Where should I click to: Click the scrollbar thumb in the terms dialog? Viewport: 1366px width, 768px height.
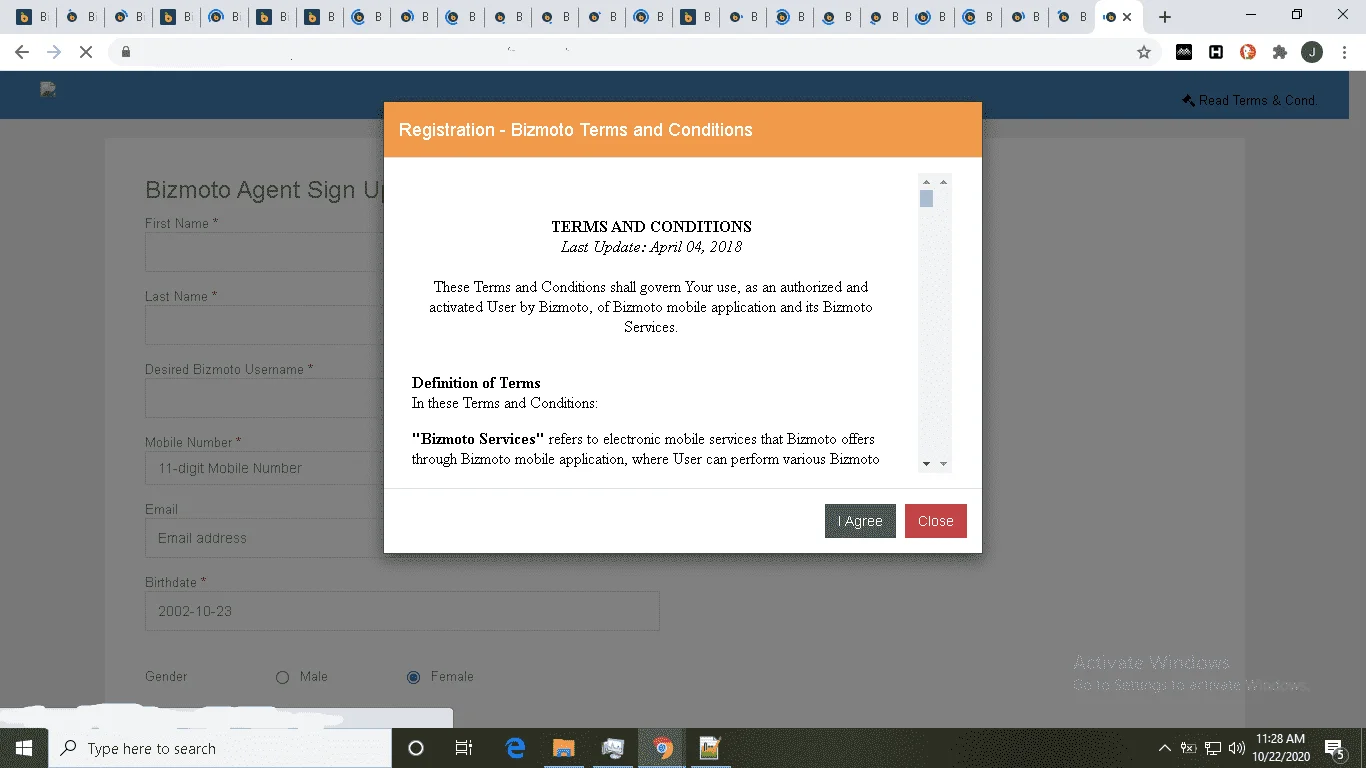pos(927,198)
